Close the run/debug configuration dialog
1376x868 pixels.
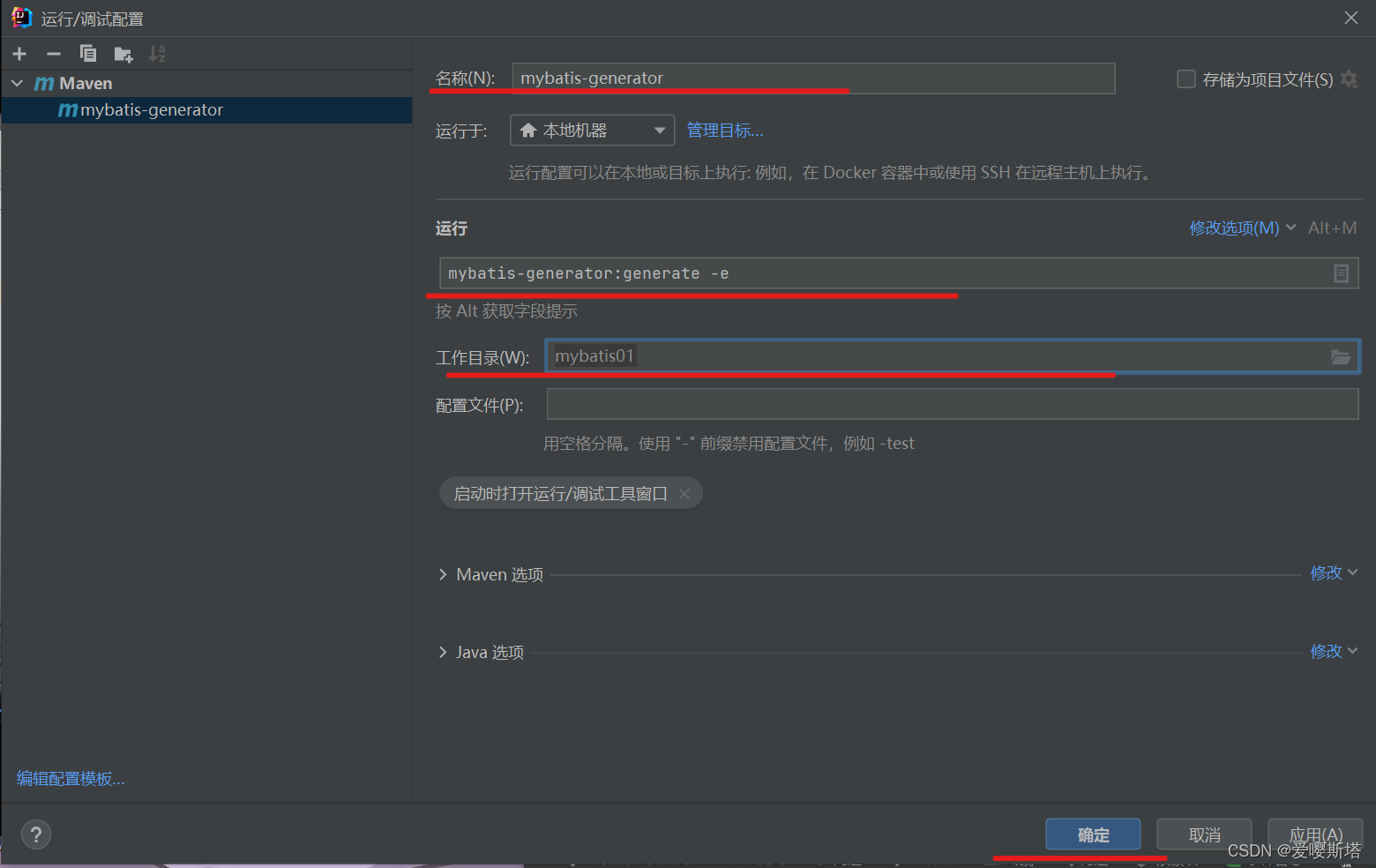[1350, 18]
